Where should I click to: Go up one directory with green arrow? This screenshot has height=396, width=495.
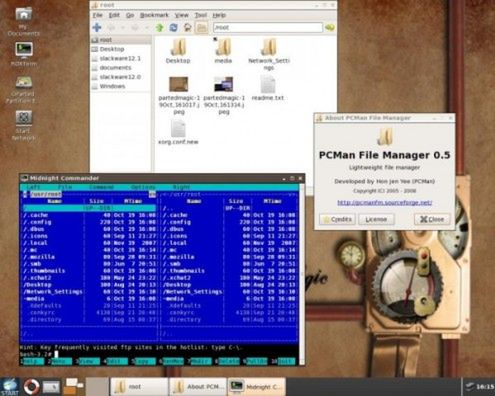[x=160, y=27]
